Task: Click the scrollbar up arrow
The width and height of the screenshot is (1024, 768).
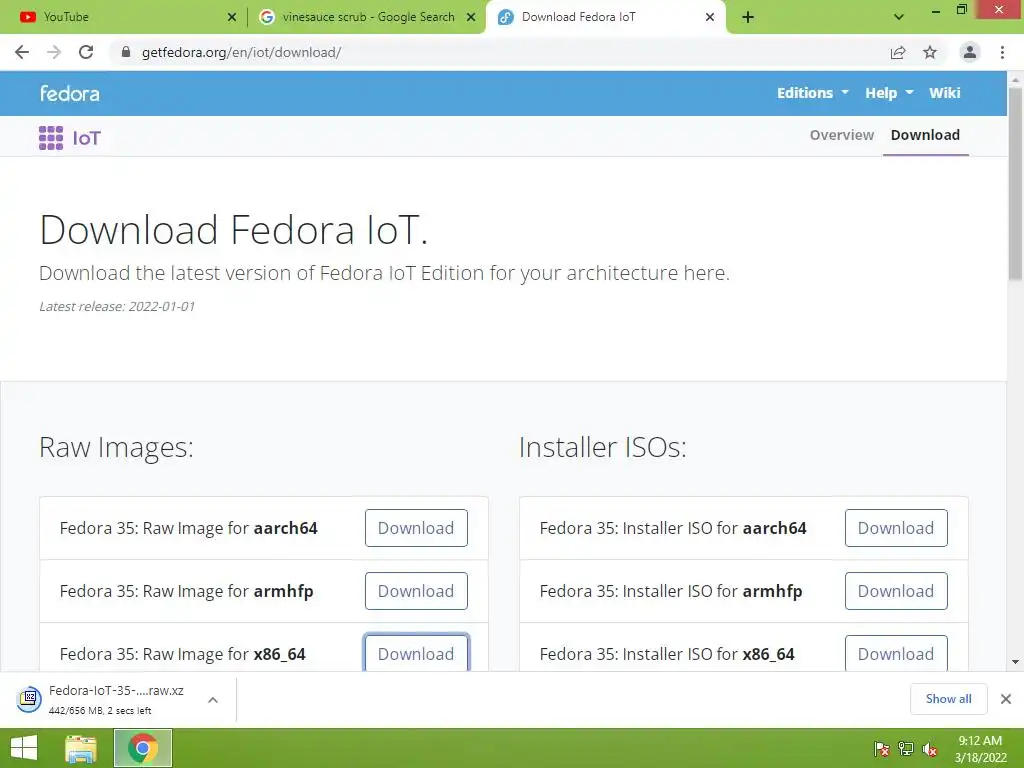Action: [1015, 79]
